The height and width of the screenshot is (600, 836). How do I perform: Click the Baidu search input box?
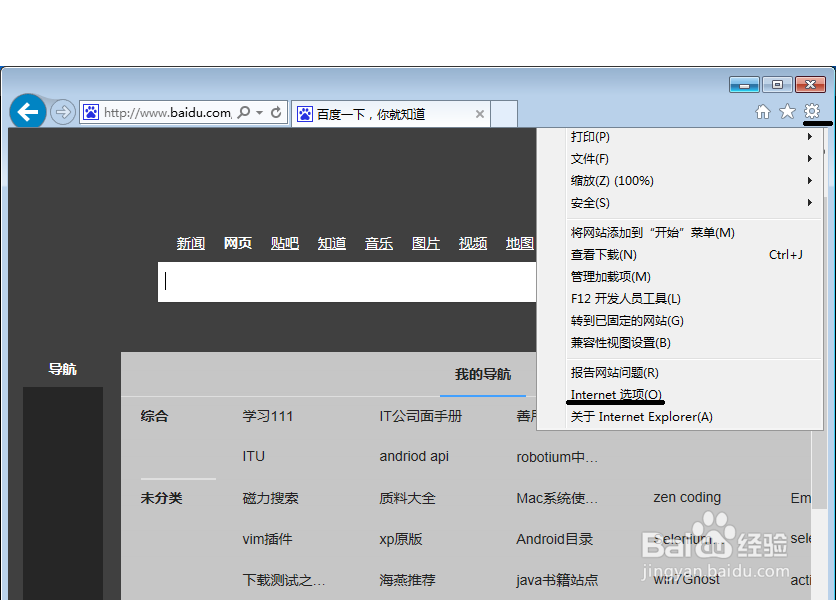coord(347,282)
